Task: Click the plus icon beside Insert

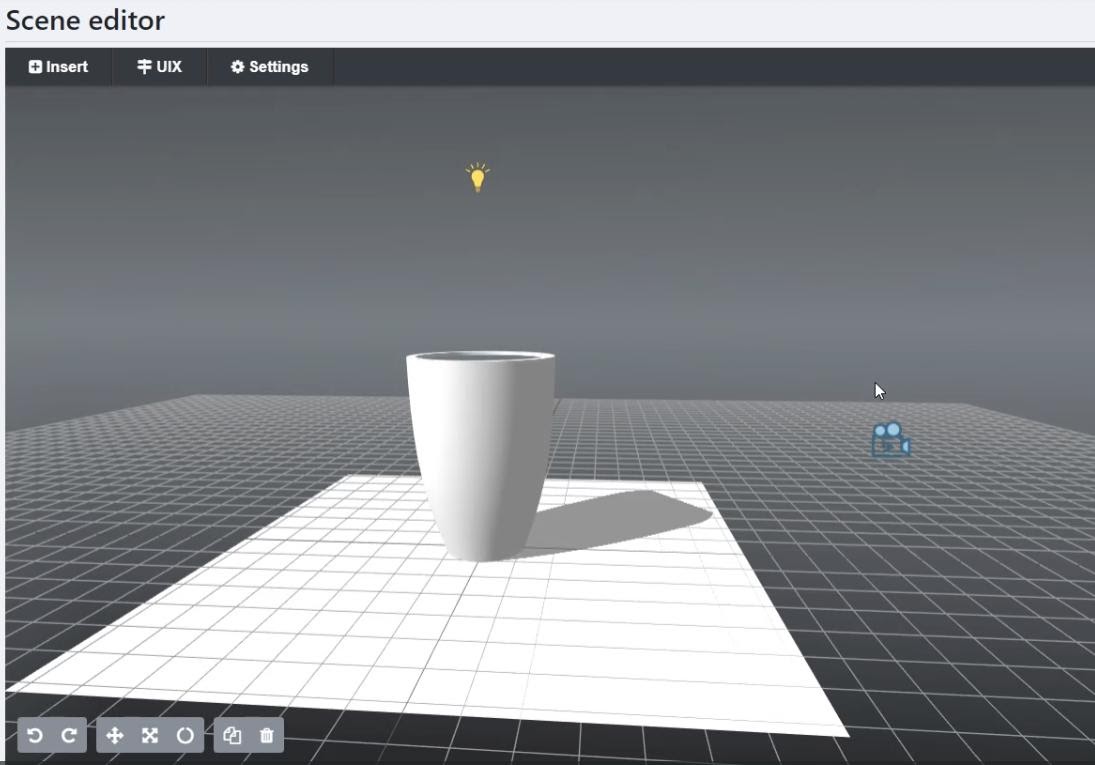Action: [35, 67]
